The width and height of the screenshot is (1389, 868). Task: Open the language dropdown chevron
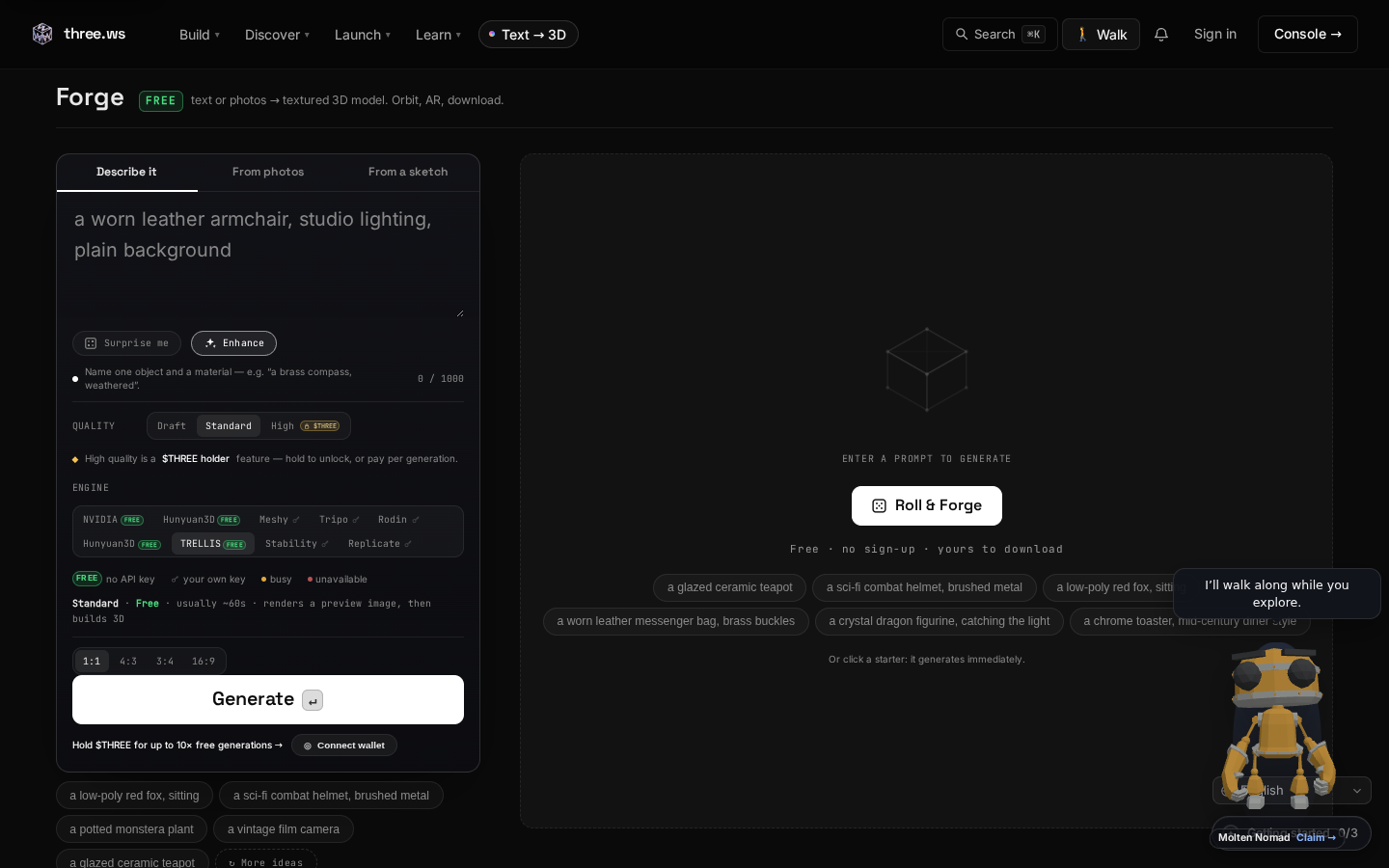[1357, 791]
